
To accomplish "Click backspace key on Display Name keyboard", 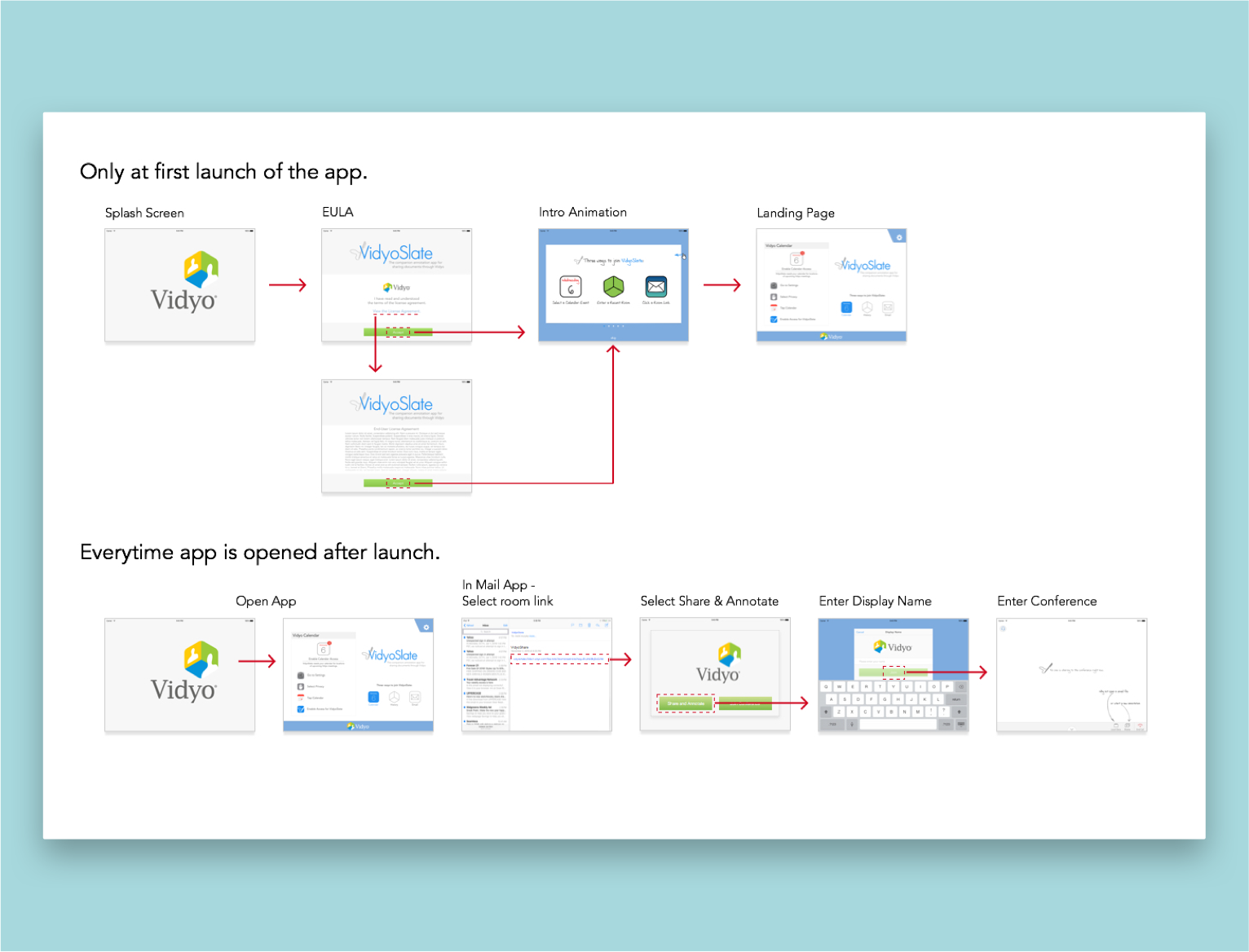I will coord(961,686).
